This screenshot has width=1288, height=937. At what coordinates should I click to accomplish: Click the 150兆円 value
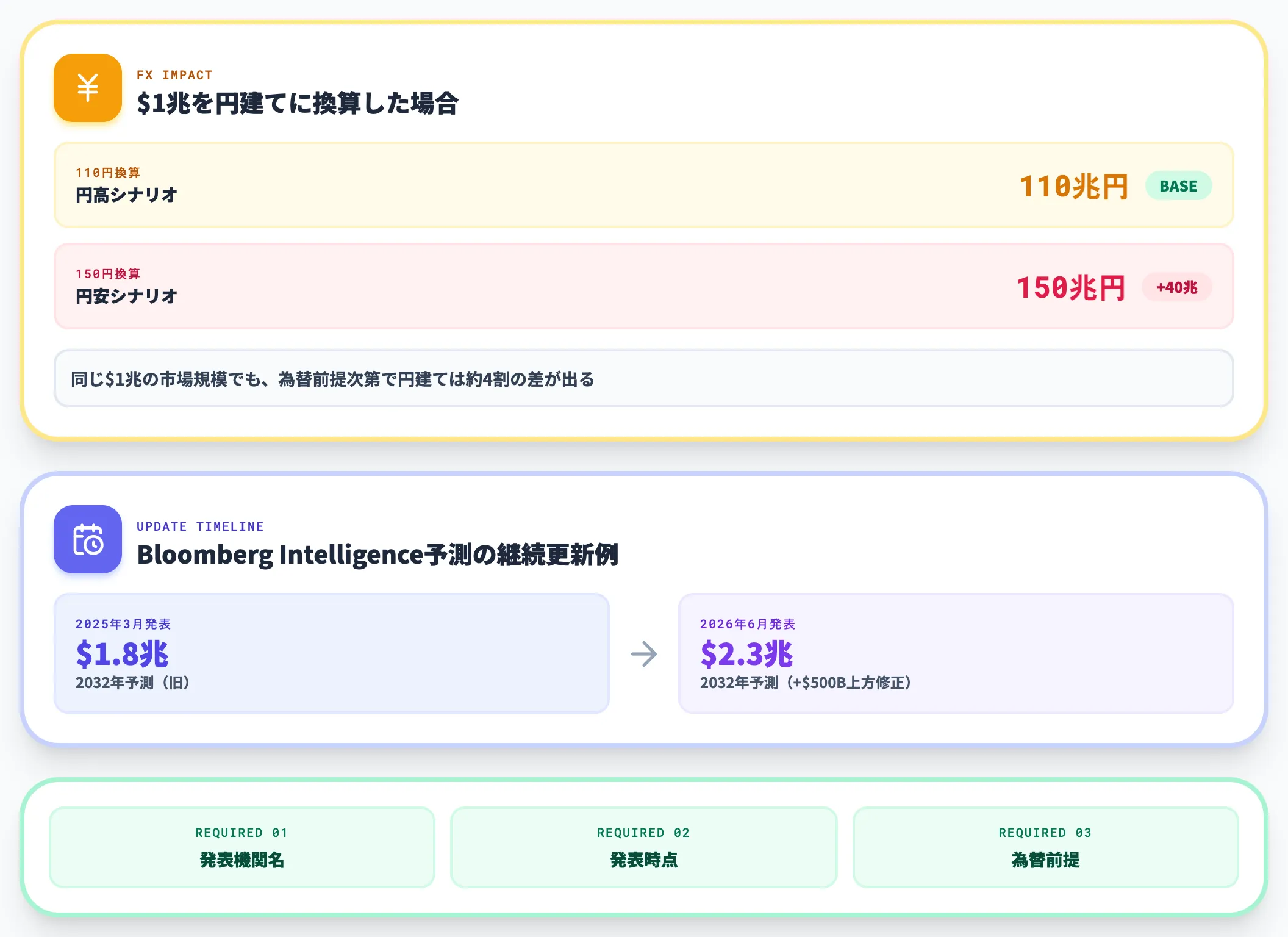click(1072, 287)
